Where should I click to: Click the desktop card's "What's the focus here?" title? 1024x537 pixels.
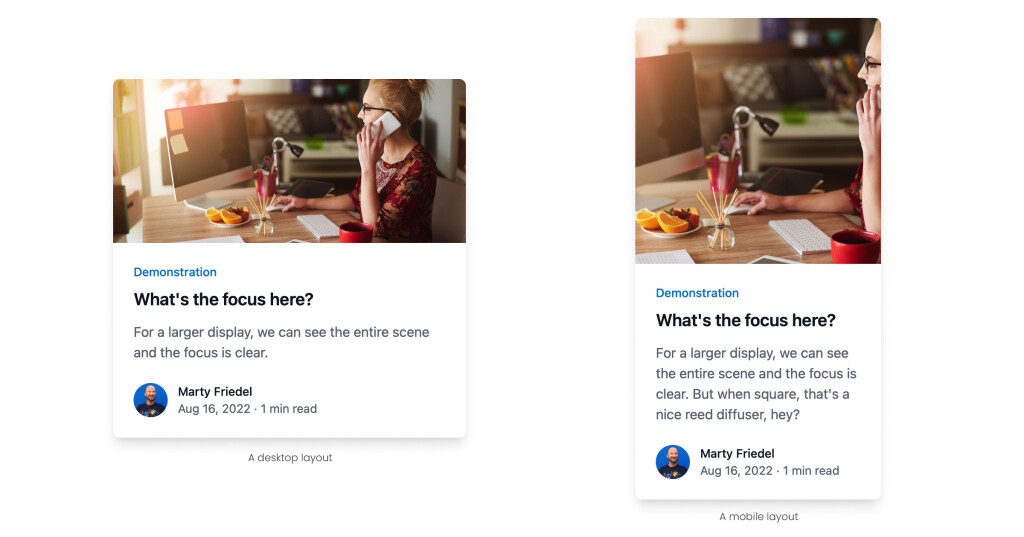click(223, 299)
